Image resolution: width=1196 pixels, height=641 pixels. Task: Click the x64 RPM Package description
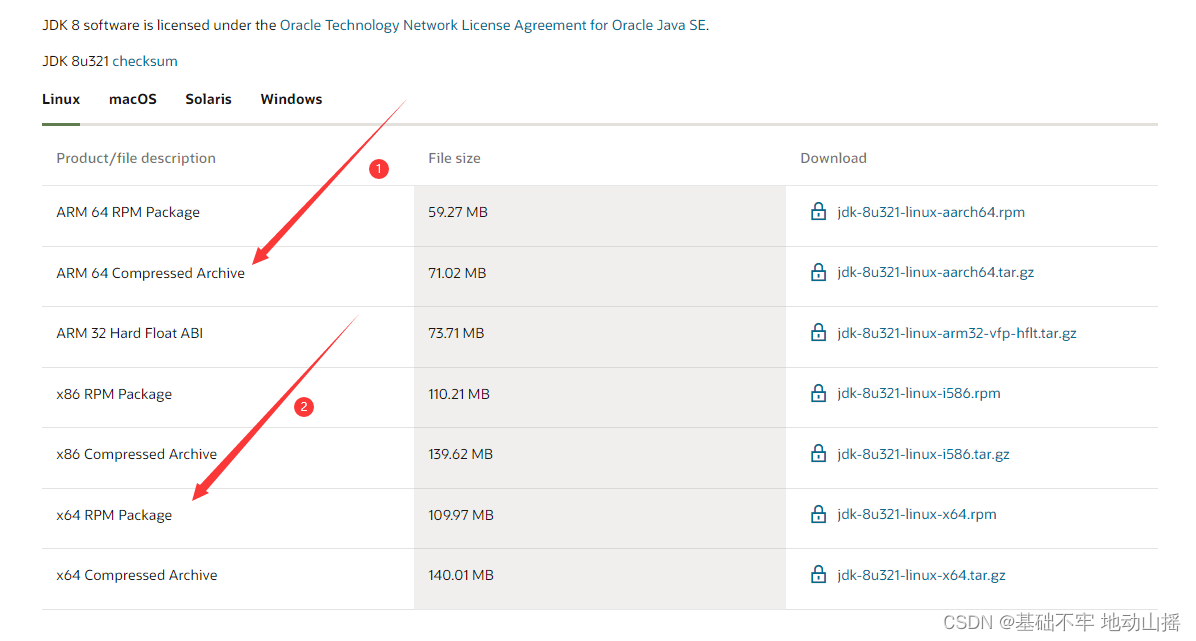[114, 515]
